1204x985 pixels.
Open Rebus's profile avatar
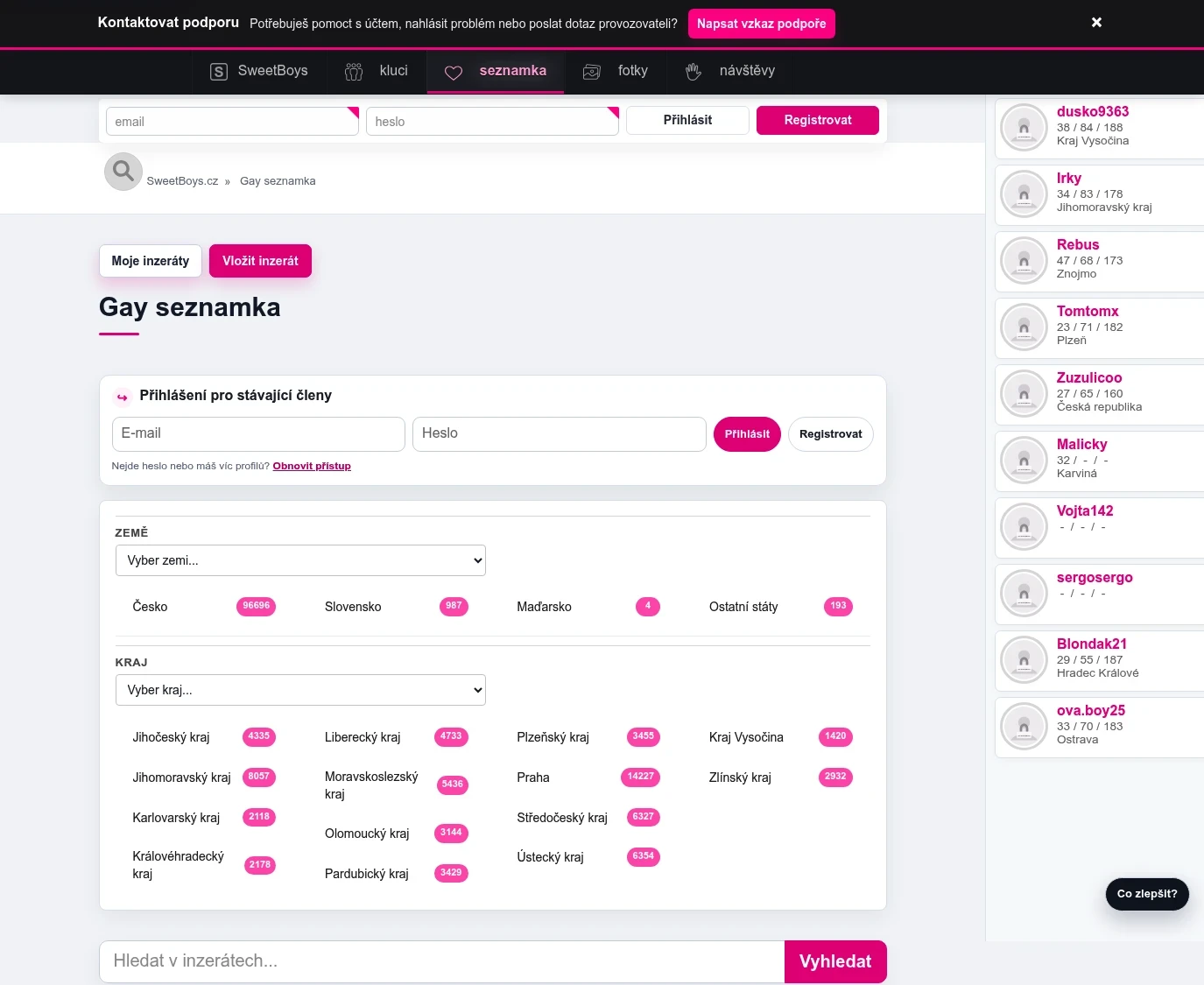pos(1024,260)
